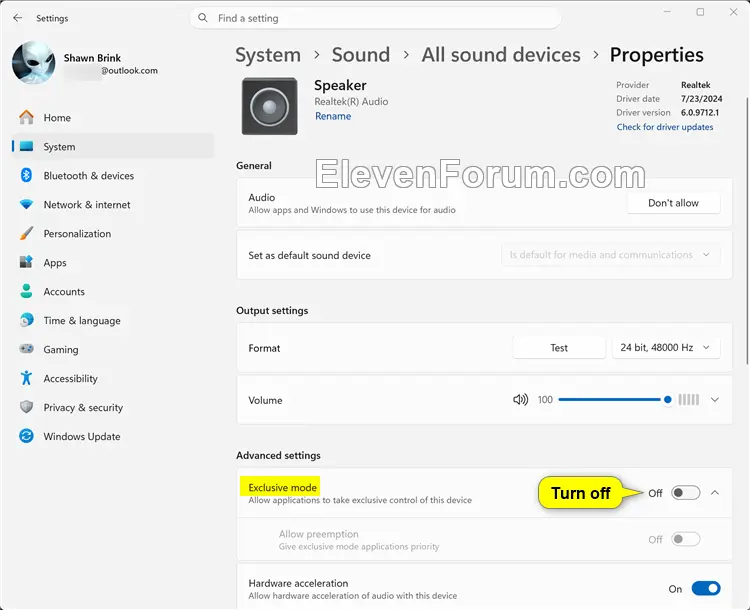Click the Realtek(R) Audio subtitle
The image size is (750, 610).
click(x=351, y=101)
